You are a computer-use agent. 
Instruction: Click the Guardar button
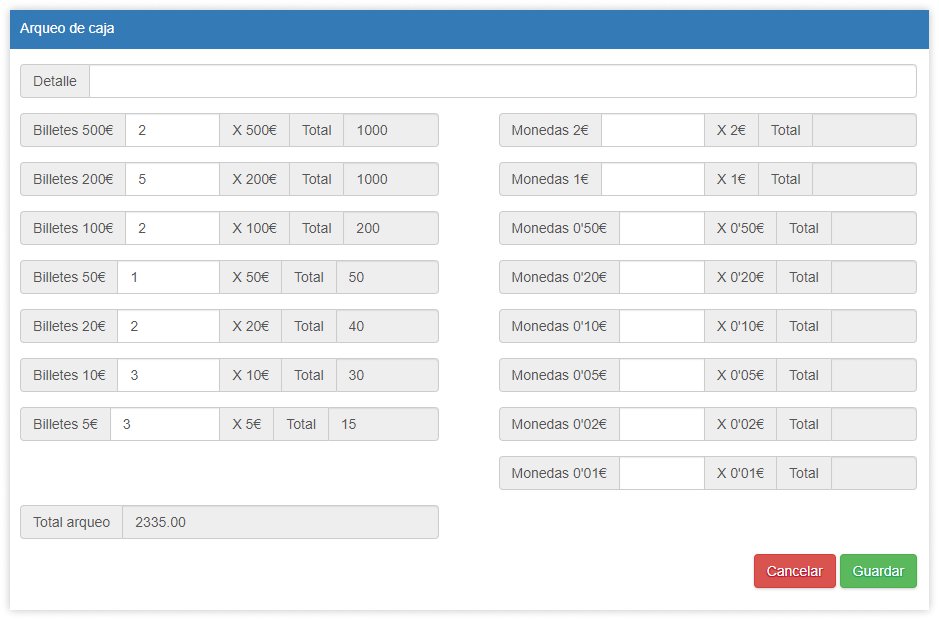[877, 571]
